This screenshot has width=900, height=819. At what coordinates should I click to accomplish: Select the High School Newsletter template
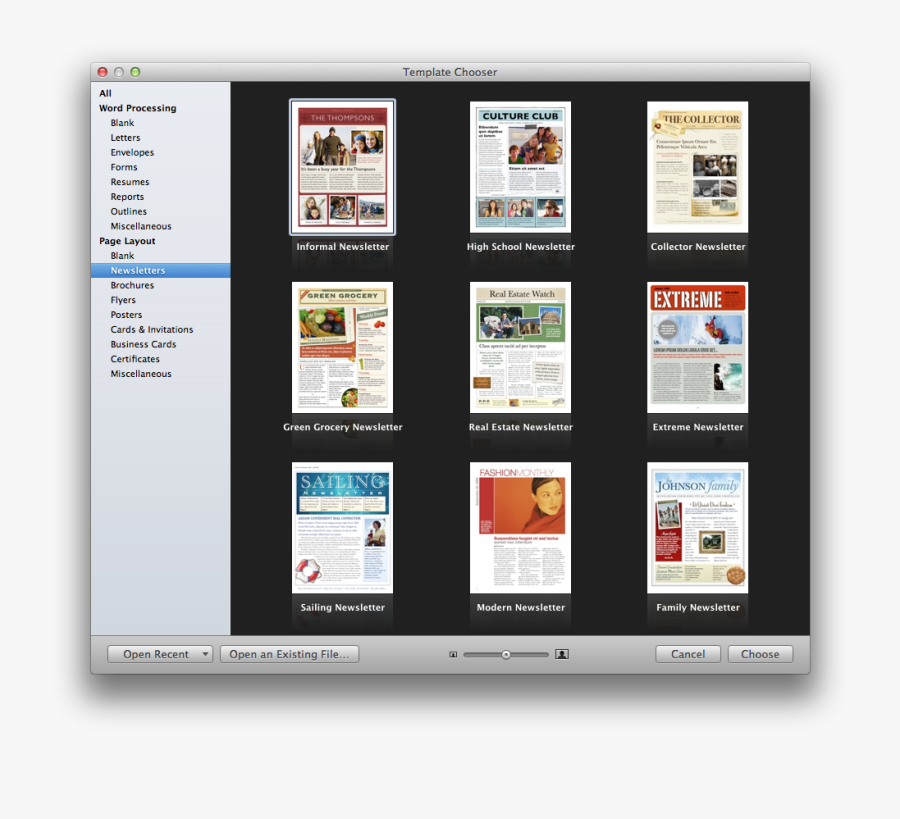[521, 167]
